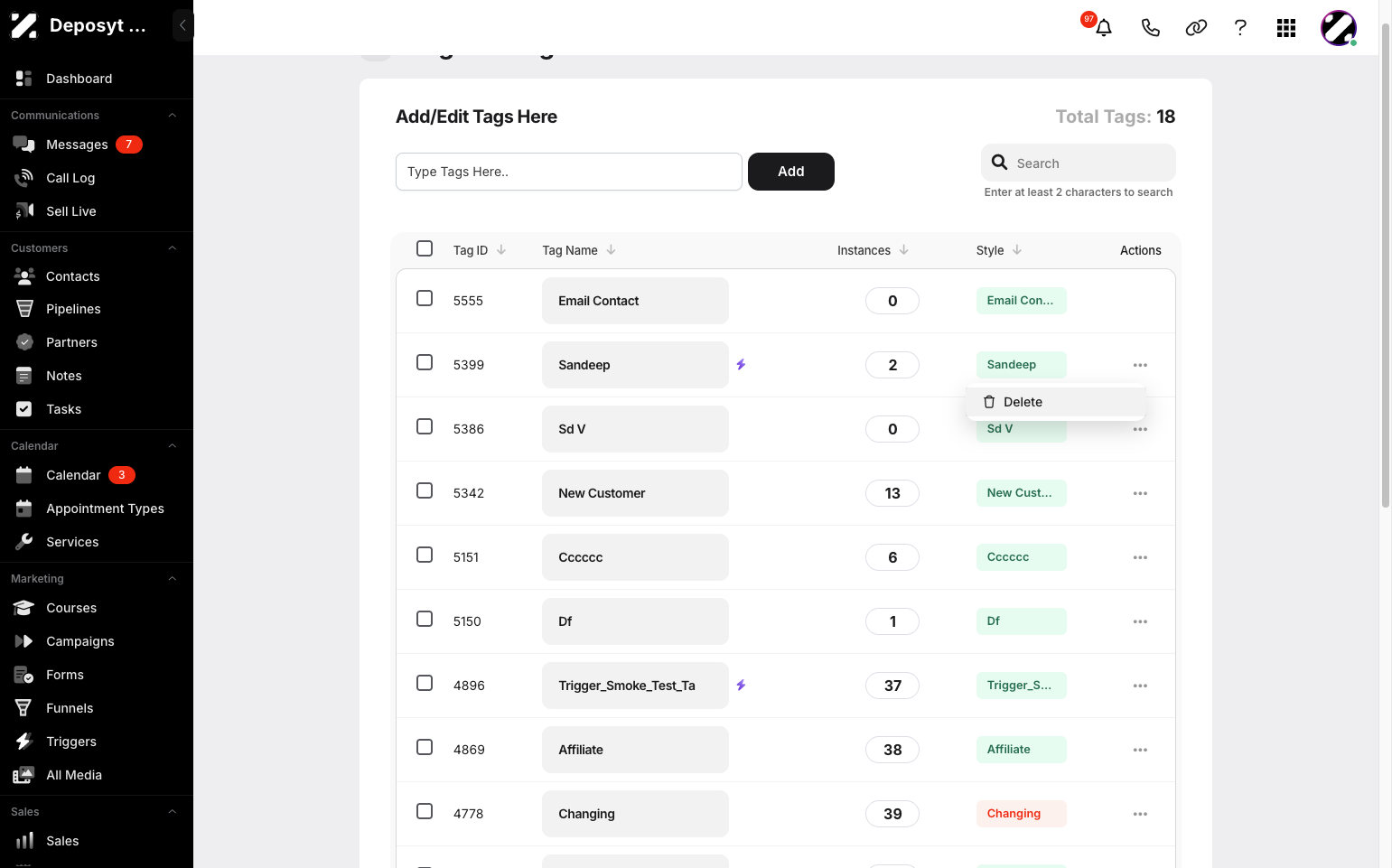The width and height of the screenshot is (1392, 868).
Task: Collapse the Calendar sidebar section
Action: [x=172, y=446]
